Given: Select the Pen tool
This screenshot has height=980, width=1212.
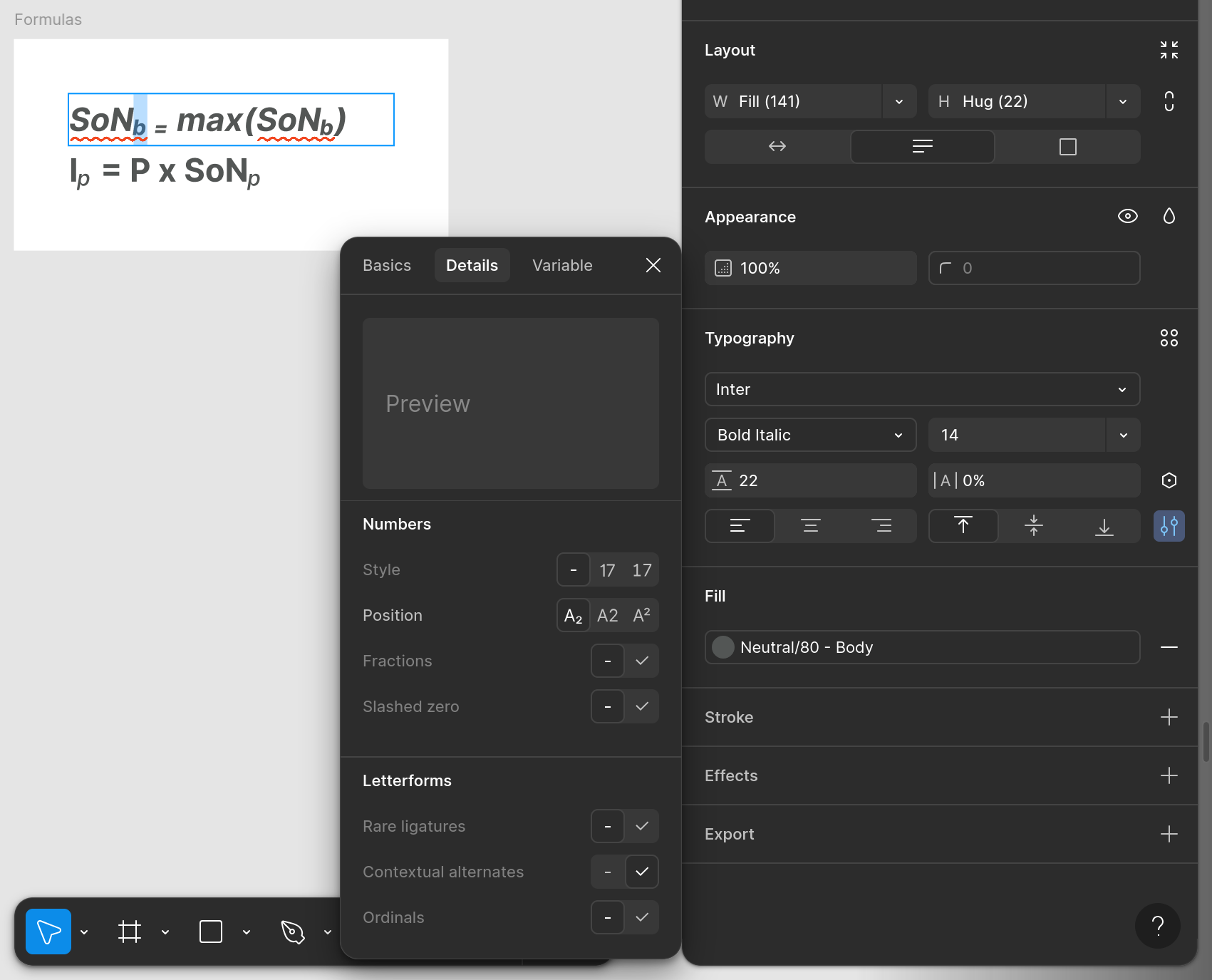Looking at the screenshot, I should coord(292,932).
